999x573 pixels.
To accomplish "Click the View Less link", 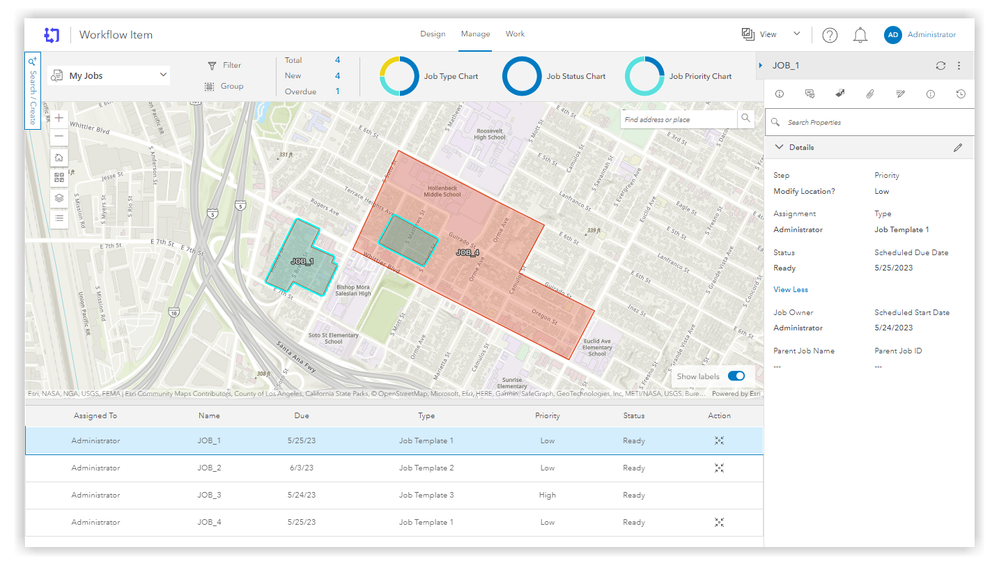I will tap(791, 289).
